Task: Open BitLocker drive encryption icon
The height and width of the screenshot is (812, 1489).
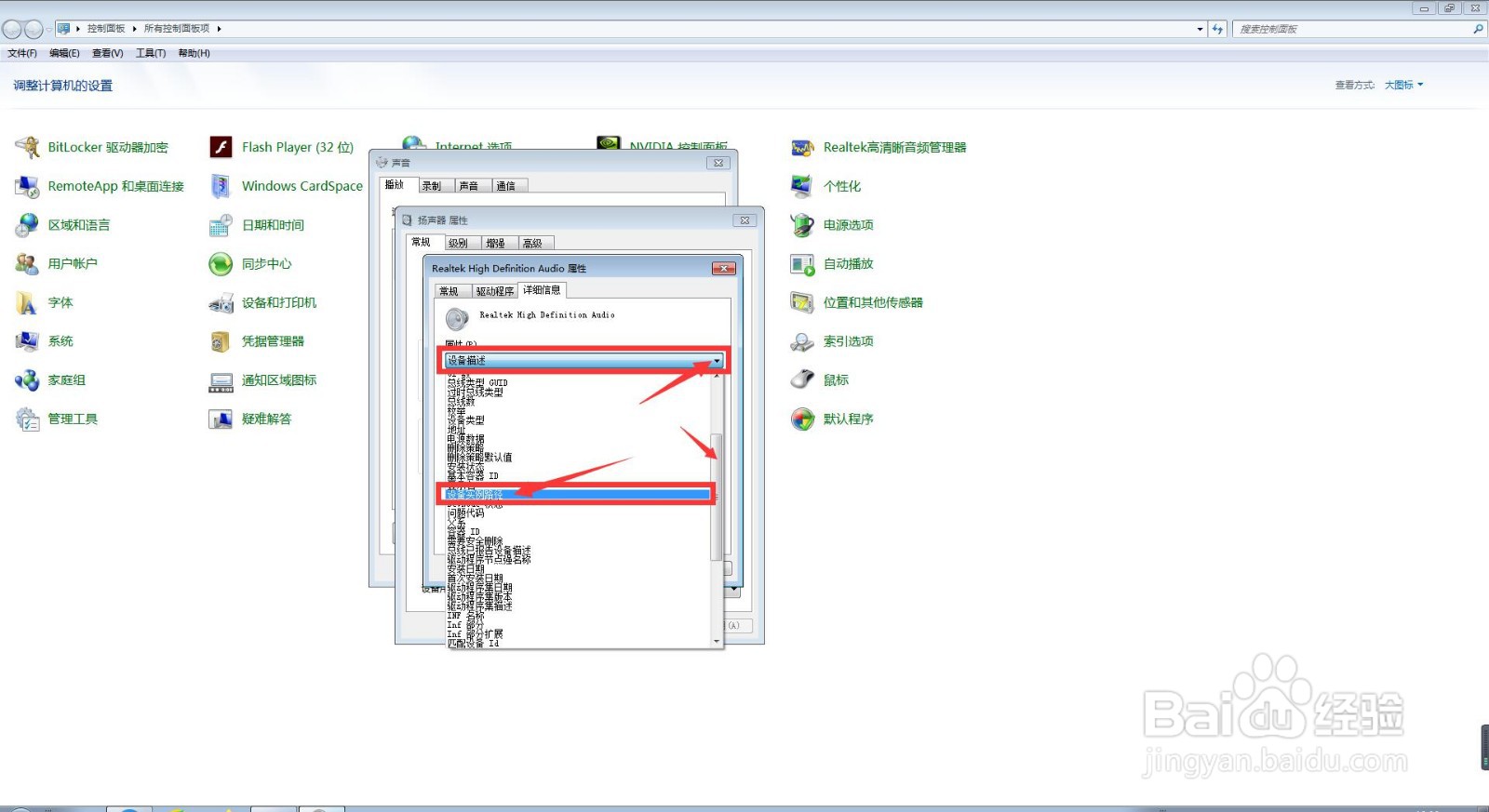Action: (27, 147)
